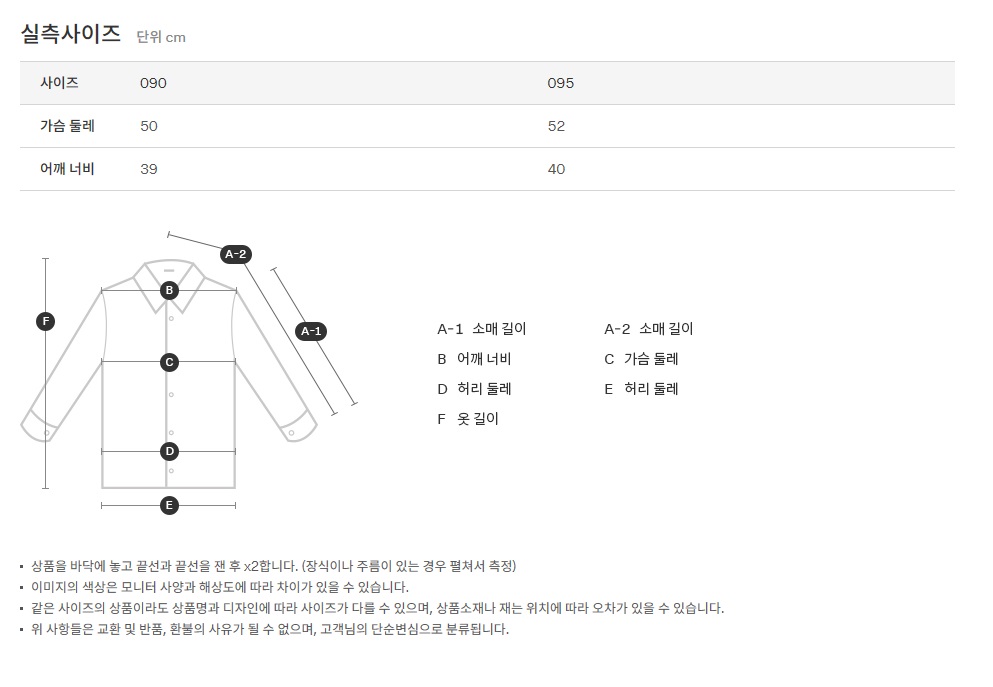Screen dimensions: 993x687
Task: Click the 실측사이즈 heading
Action: (70, 34)
